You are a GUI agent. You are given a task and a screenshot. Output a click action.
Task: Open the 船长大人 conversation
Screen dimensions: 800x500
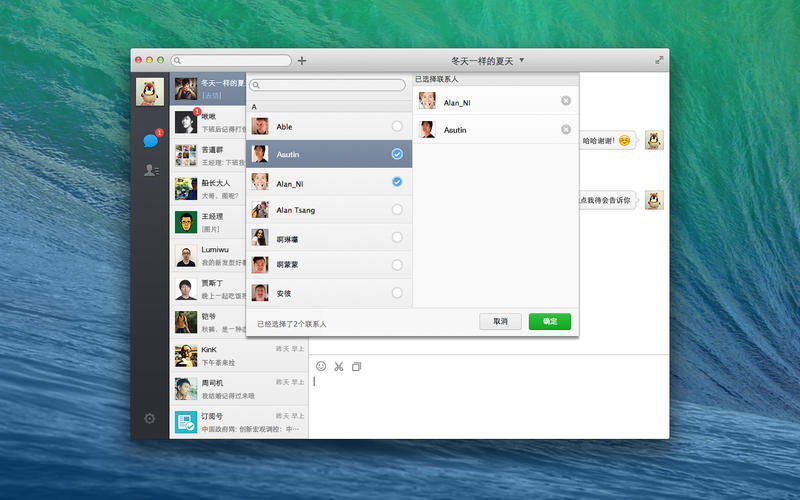(x=208, y=189)
